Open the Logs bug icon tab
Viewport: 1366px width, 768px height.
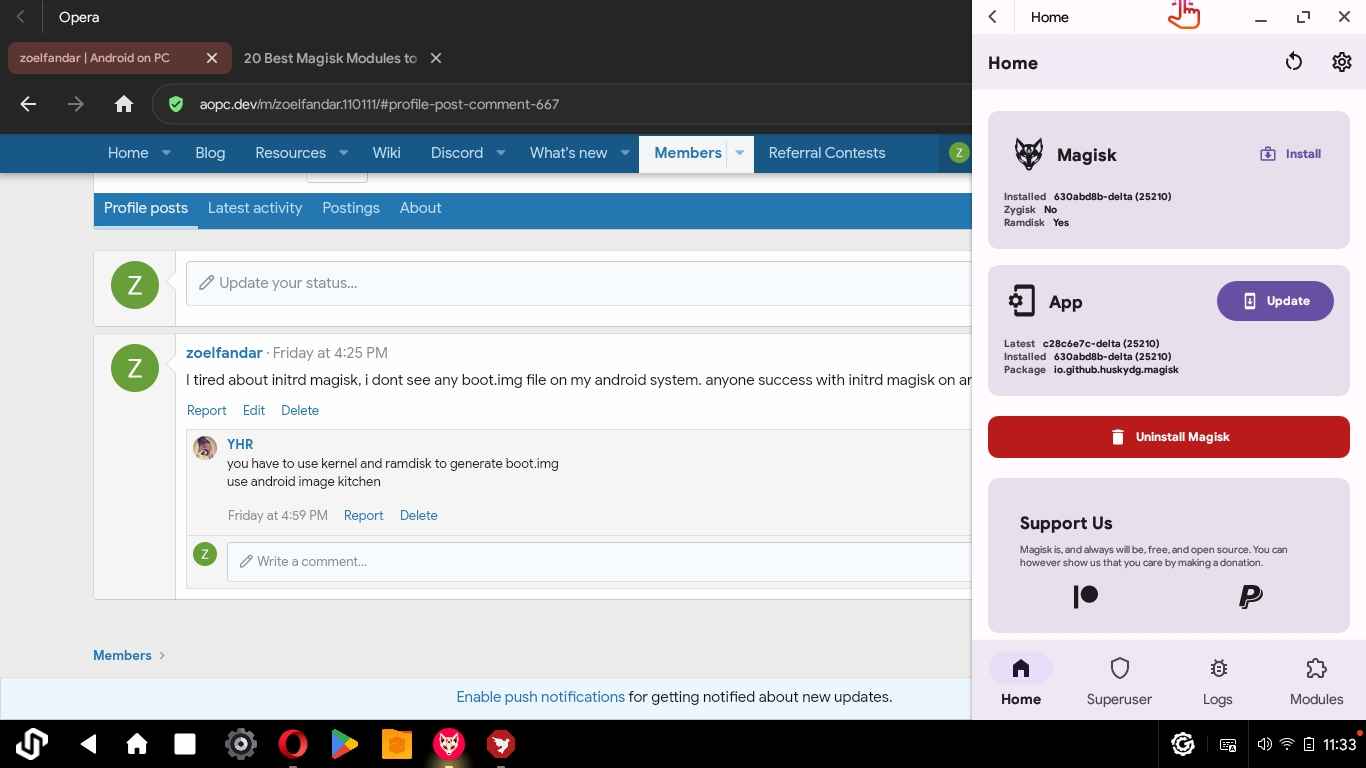1217,681
